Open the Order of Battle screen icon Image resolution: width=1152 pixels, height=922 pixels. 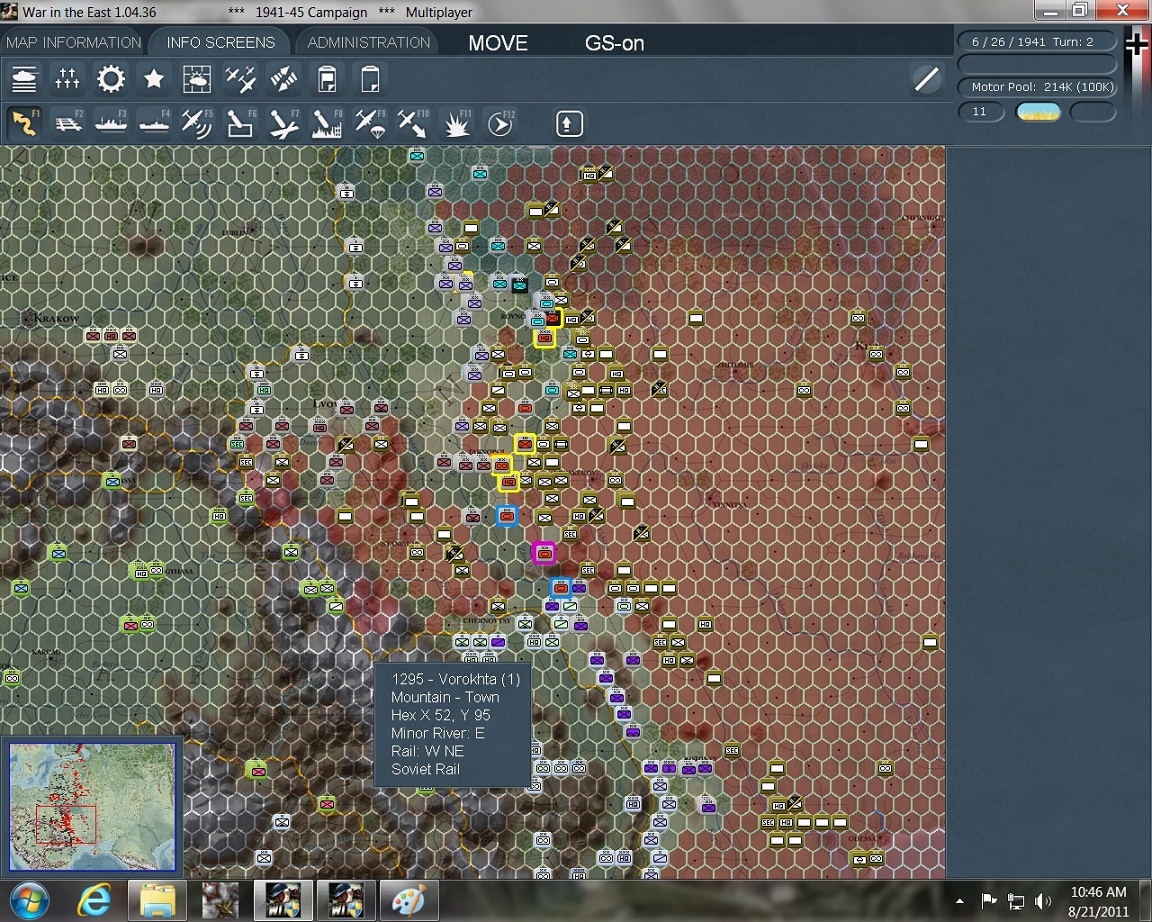24,79
